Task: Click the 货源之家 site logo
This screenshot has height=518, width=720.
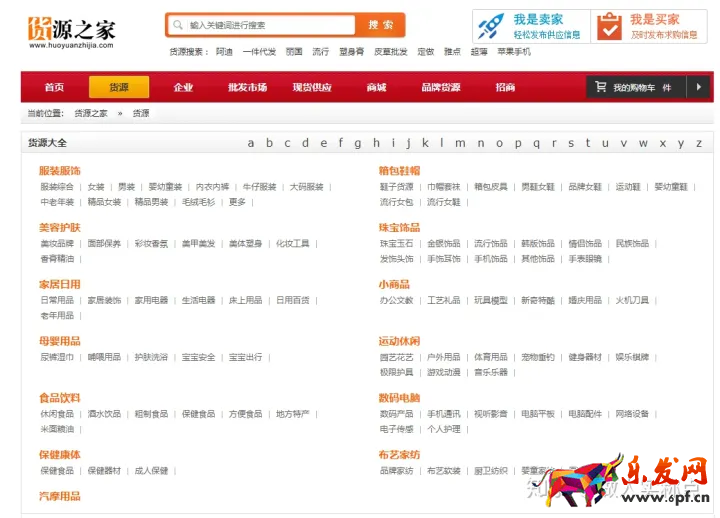Action: 70,30
